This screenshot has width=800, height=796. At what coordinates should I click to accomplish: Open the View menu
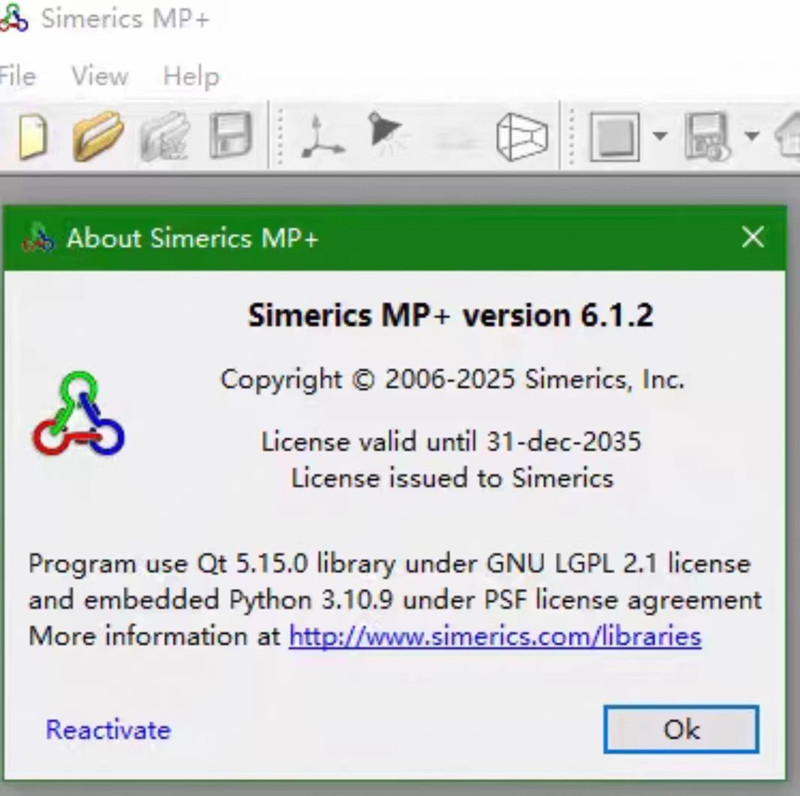tap(99, 76)
